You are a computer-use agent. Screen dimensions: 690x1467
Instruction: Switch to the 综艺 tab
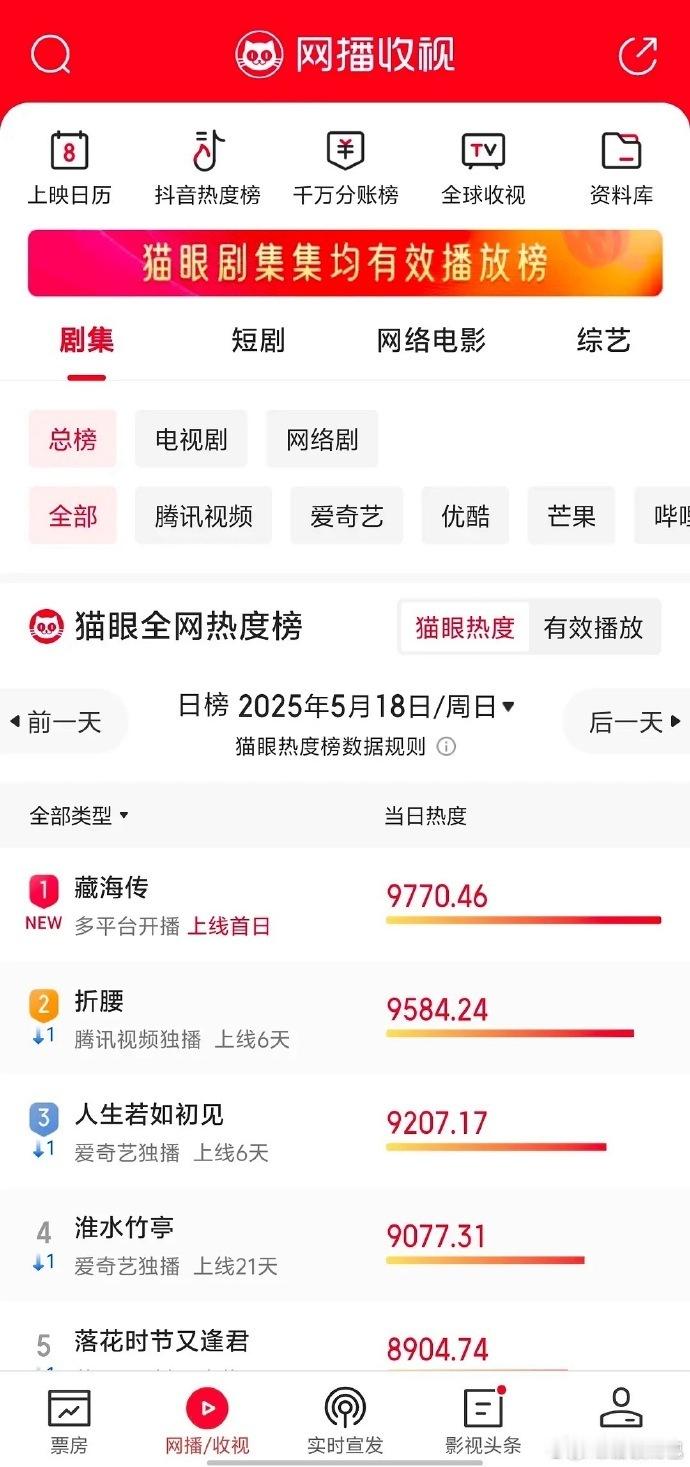click(604, 341)
